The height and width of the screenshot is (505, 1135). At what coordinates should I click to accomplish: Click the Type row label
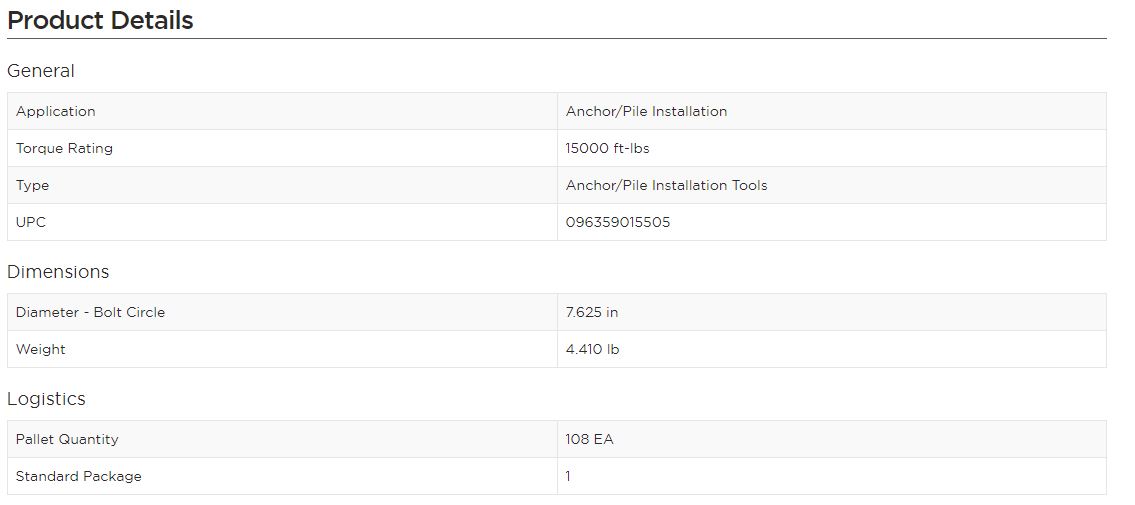coord(33,185)
